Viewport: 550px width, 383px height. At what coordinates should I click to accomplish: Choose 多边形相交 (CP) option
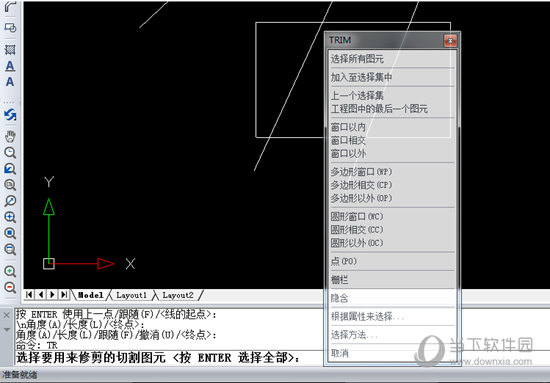point(392,185)
